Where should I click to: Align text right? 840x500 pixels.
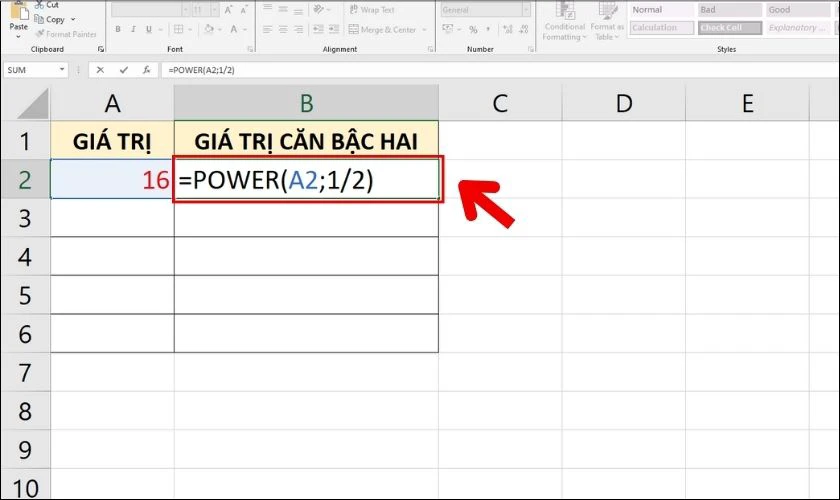(298, 29)
